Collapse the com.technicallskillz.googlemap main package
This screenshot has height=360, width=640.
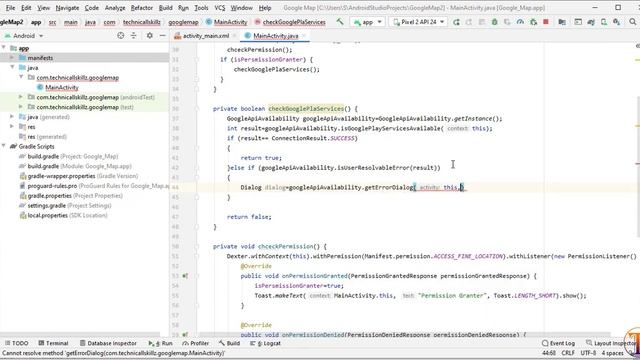pyautogui.click(x=21, y=78)
